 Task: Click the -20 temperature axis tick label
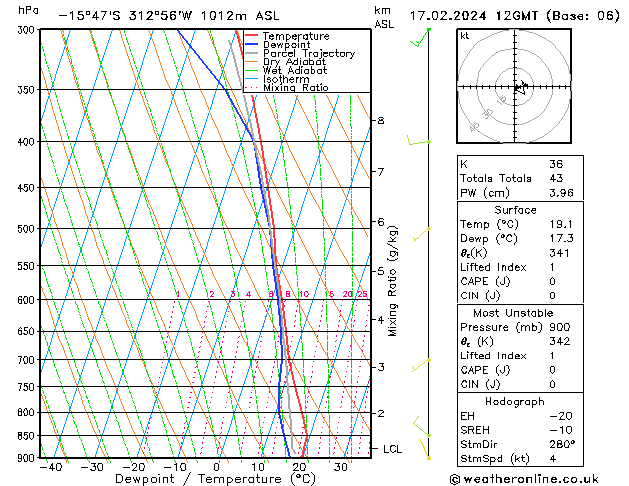pyautogui.click(x=134, y=467)
